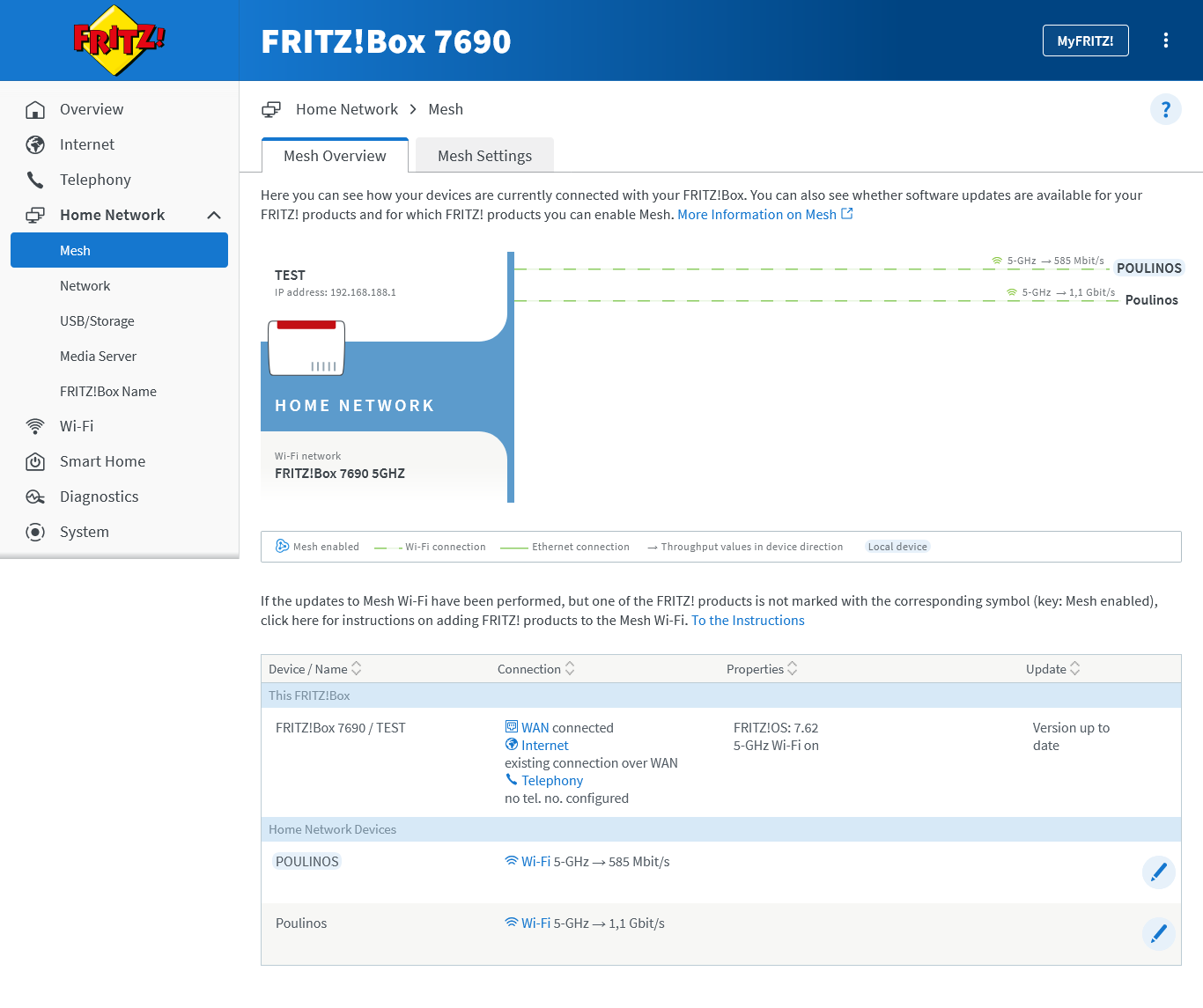Image resolution: width=1203 pixels, height=1008 pixels.
Task: Open Diagnostics in the sidebar
Action: click(99, 497)
